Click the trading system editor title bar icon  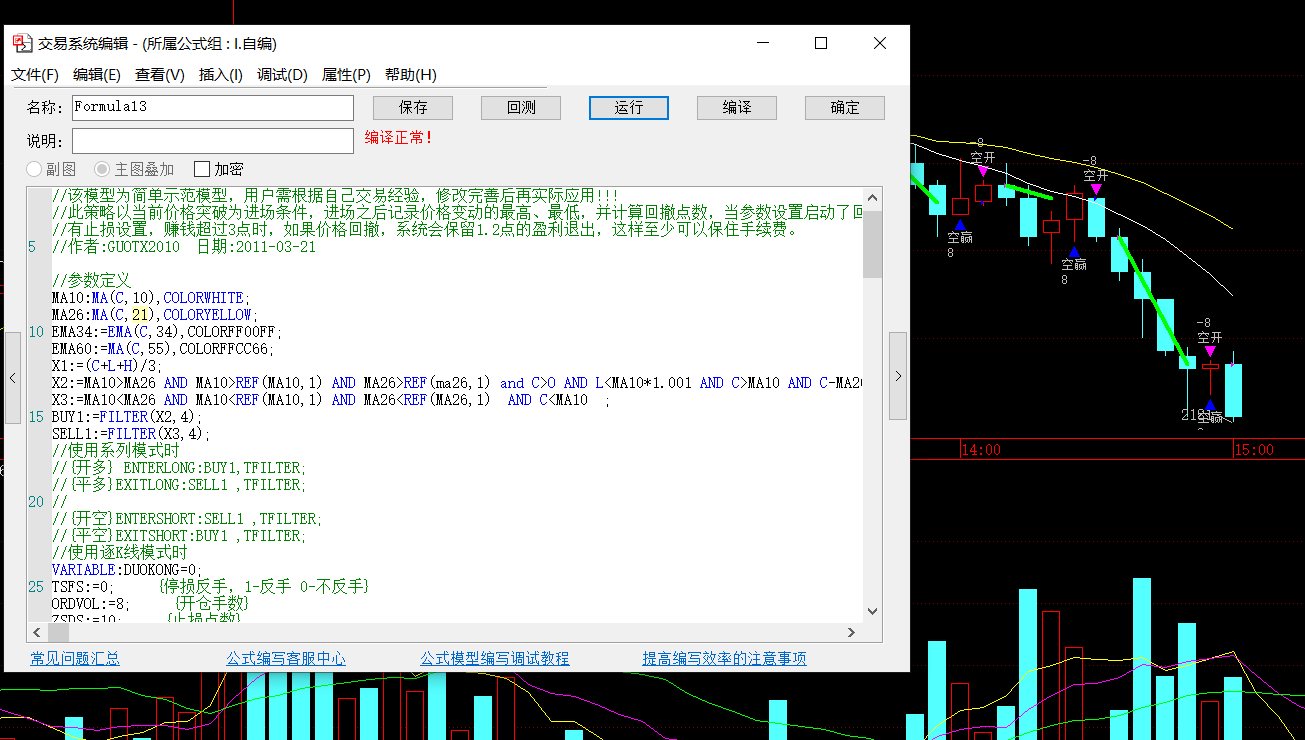coord(22,43)
